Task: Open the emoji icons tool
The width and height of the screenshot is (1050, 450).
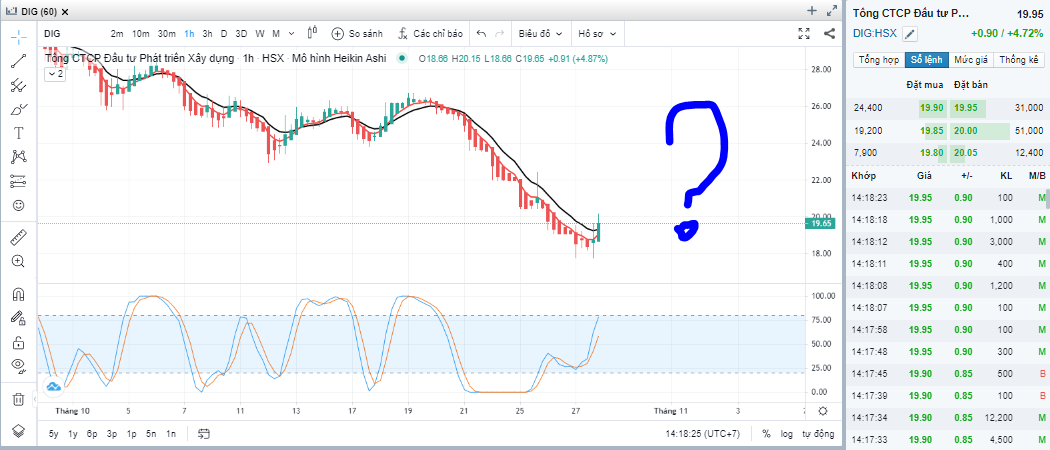Action: click(19, 205)
